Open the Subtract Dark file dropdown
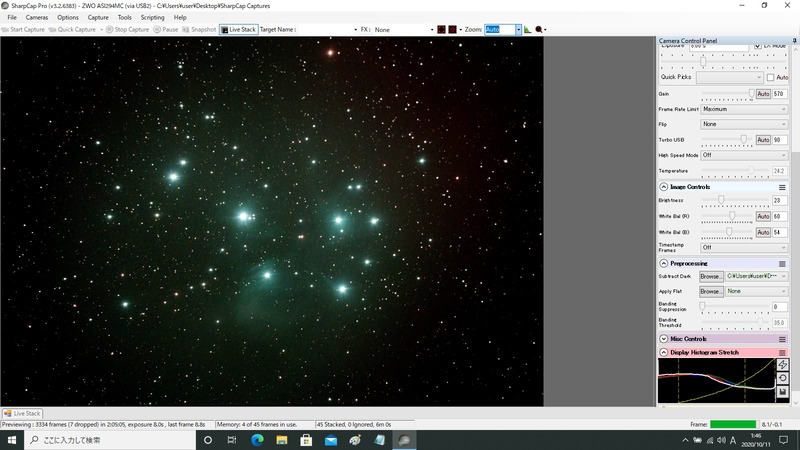Image resolution: width=800 pixels, height=450 pixels. (x=757, y=276)
